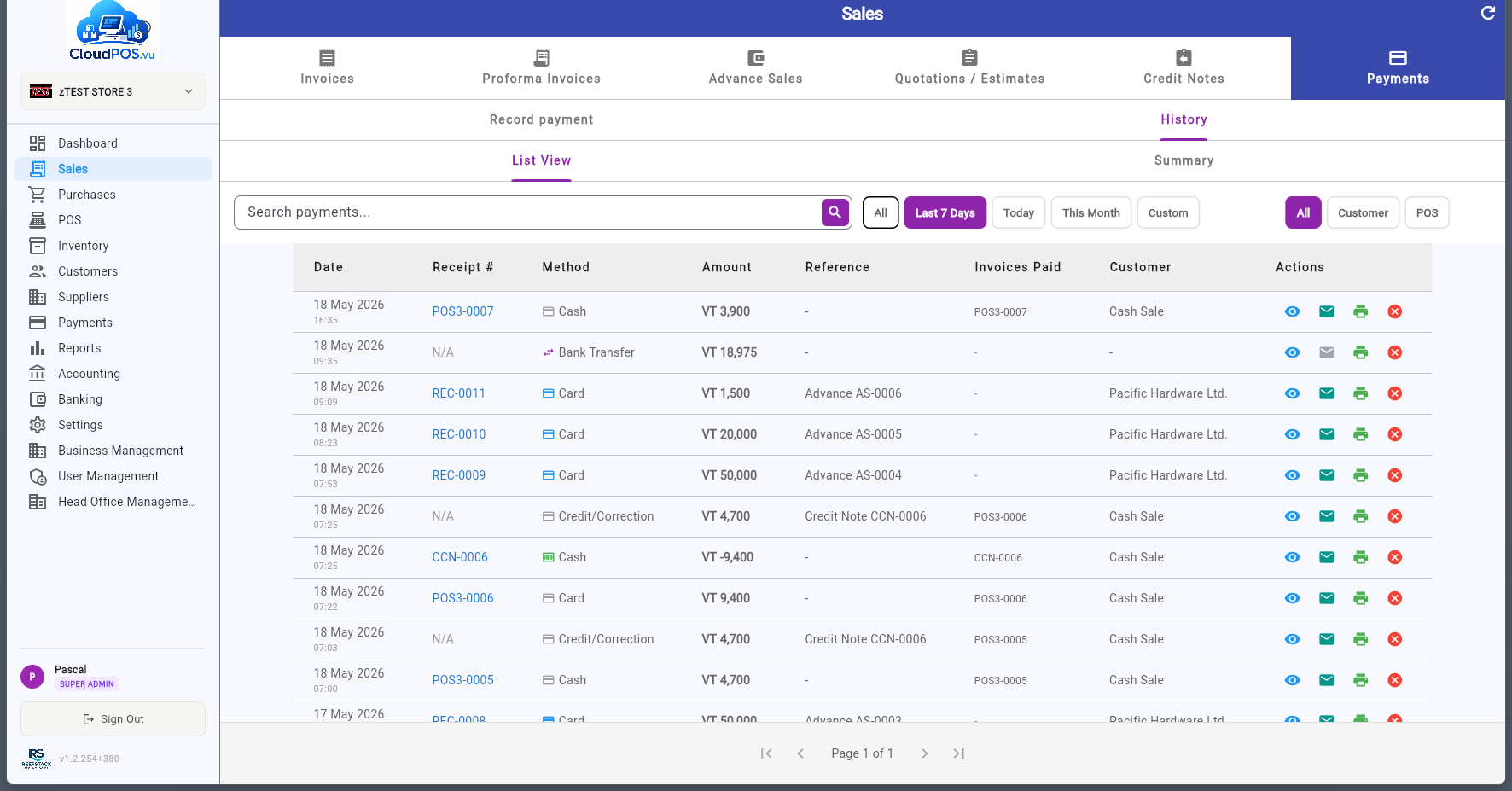Viewport: 1512px width, 791px height.
Task: Delete the Bank Transfer VT 18,975 payment
Action: [x=1395, y=352]
